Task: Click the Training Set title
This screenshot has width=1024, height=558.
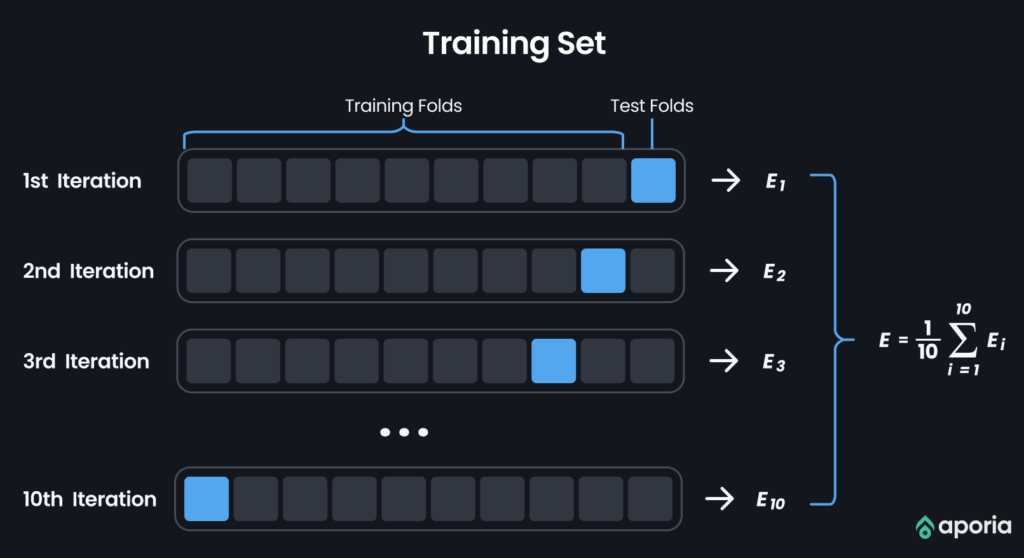Action: point(514,44)
